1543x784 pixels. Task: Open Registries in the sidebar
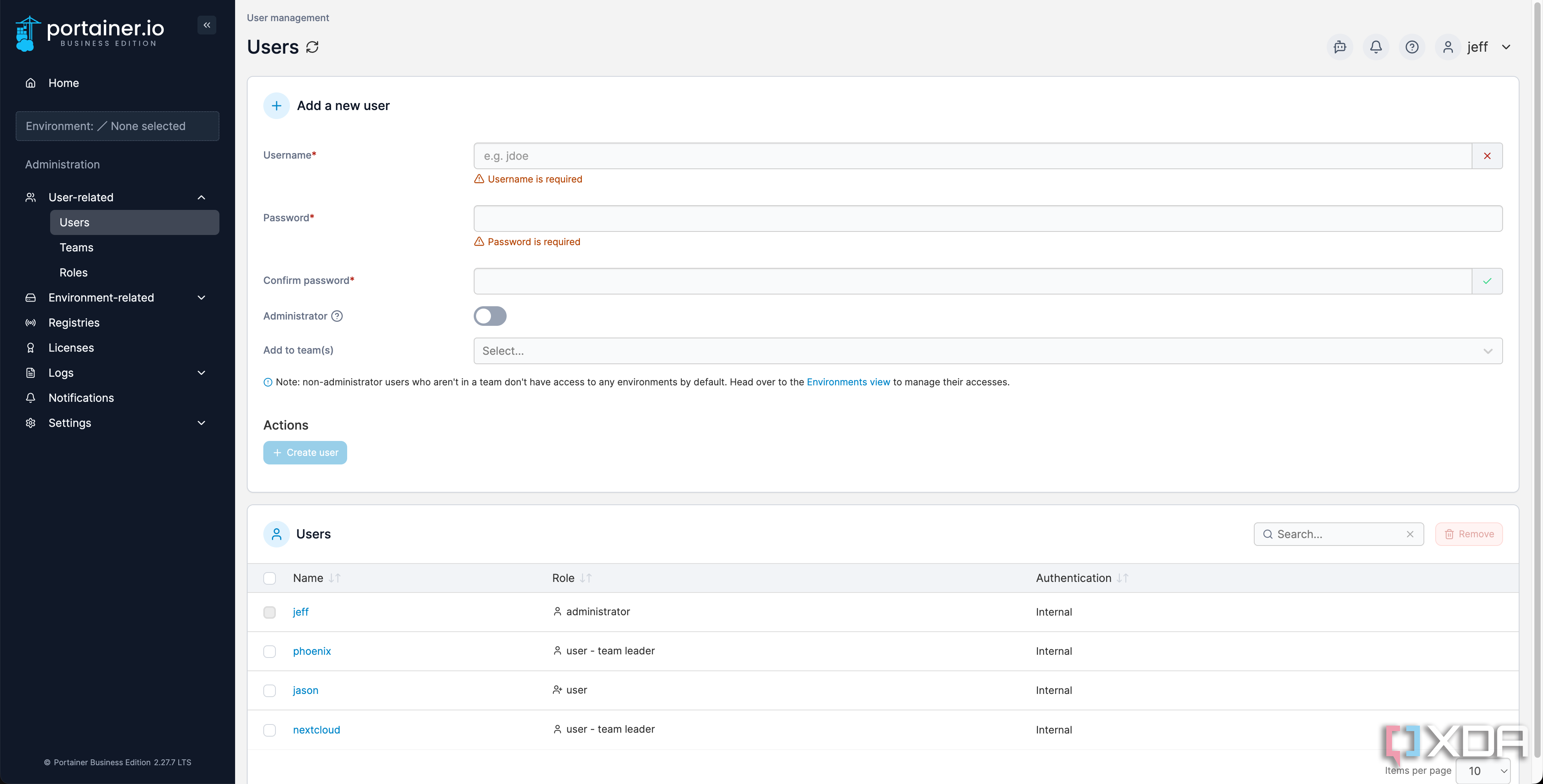pos(118,323)
